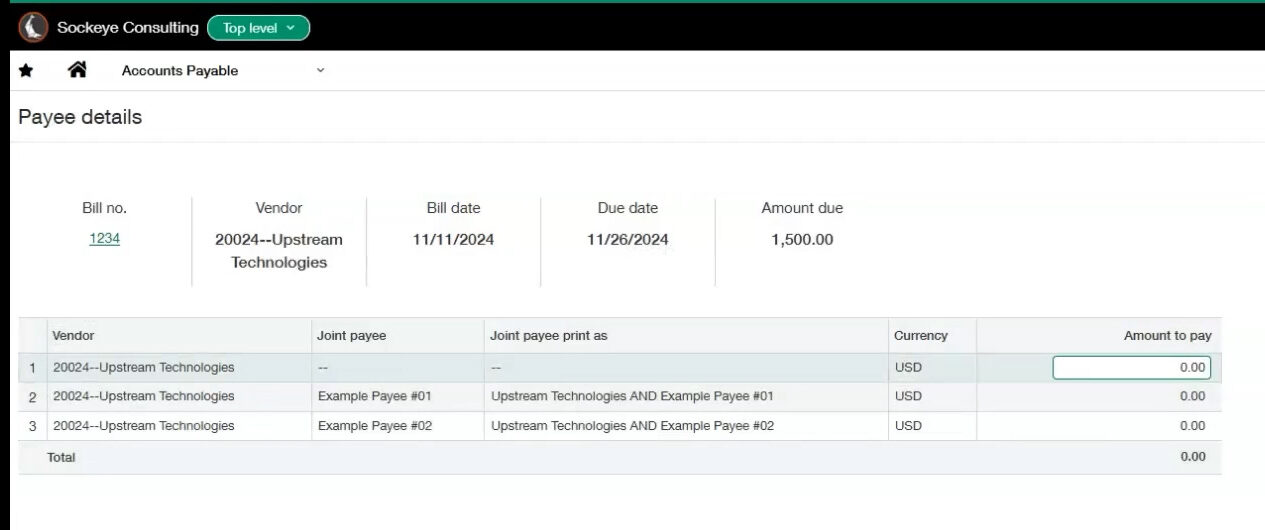Click the vendor cell in row 1

(x=179, y=368)
